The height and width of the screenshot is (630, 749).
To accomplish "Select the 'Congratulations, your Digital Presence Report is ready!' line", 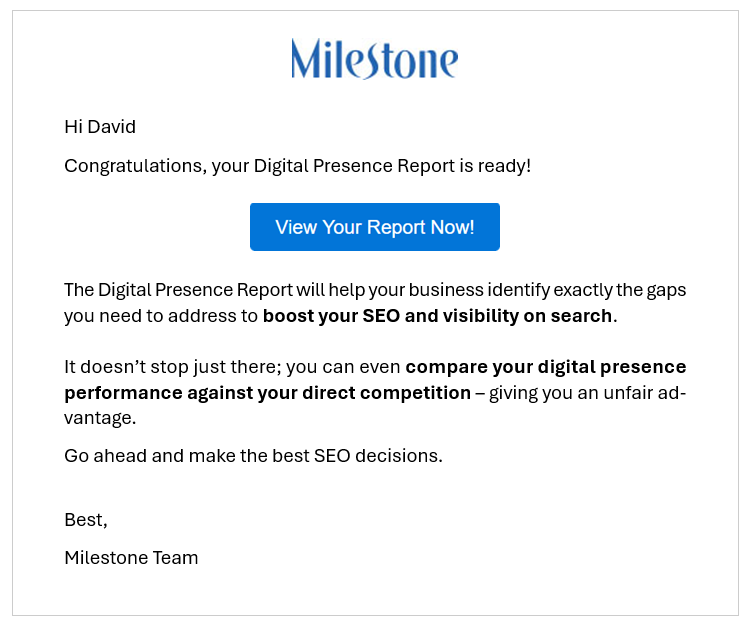I will pos(298,166).
